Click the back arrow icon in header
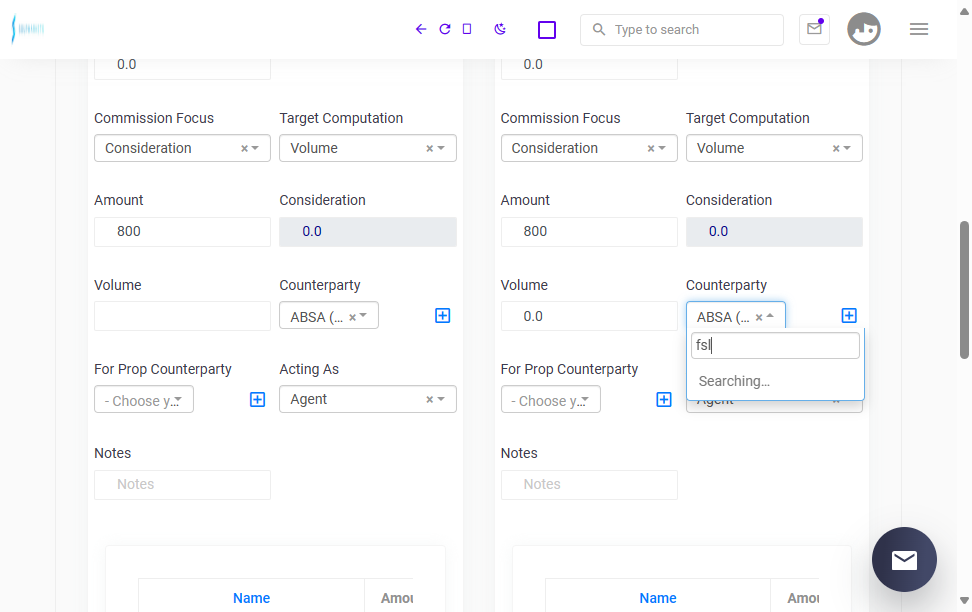 tap(421, 29)
